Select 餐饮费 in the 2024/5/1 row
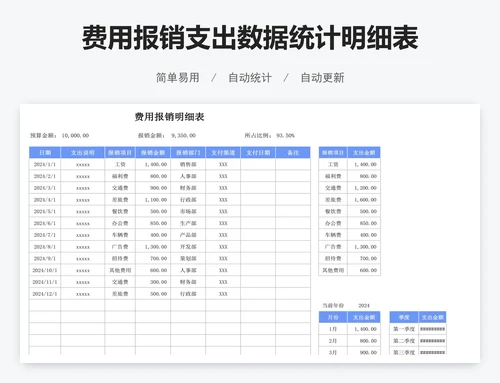500x383 pixels. (120, 212)
